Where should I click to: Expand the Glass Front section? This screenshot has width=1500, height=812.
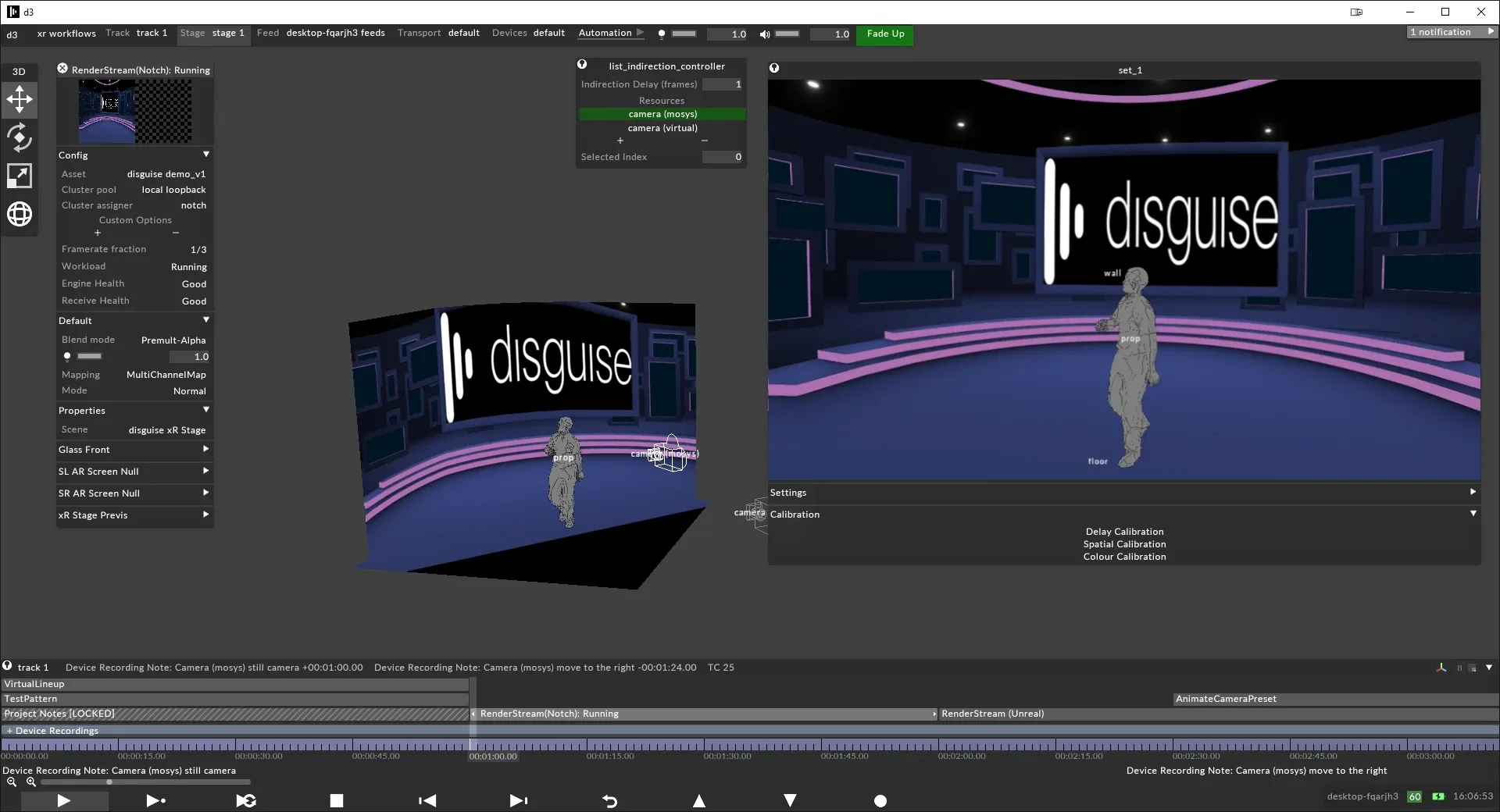[x=206, y=449]
